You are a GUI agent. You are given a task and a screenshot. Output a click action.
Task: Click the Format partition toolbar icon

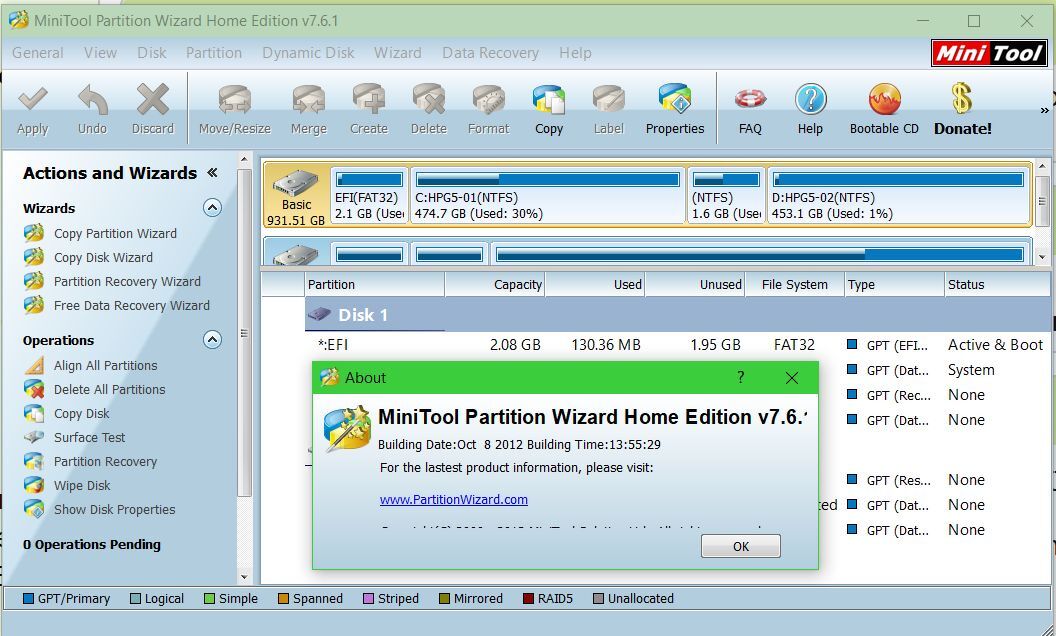click(x=488, y=100)
